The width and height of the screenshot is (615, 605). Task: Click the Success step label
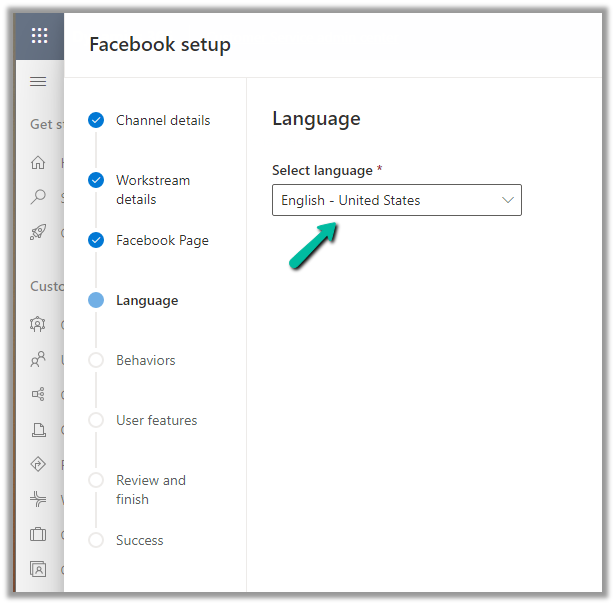click(139, 540)
